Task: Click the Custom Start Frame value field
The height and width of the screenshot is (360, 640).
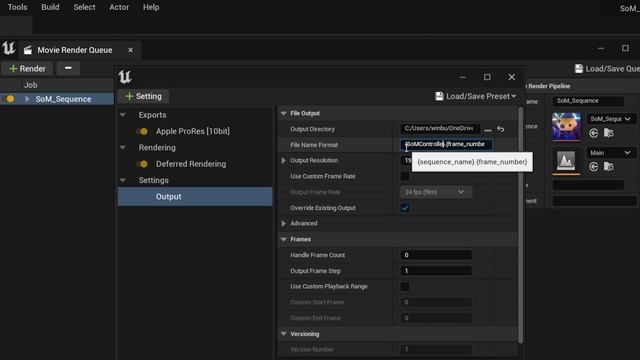Action: click(x=436, y=302)
